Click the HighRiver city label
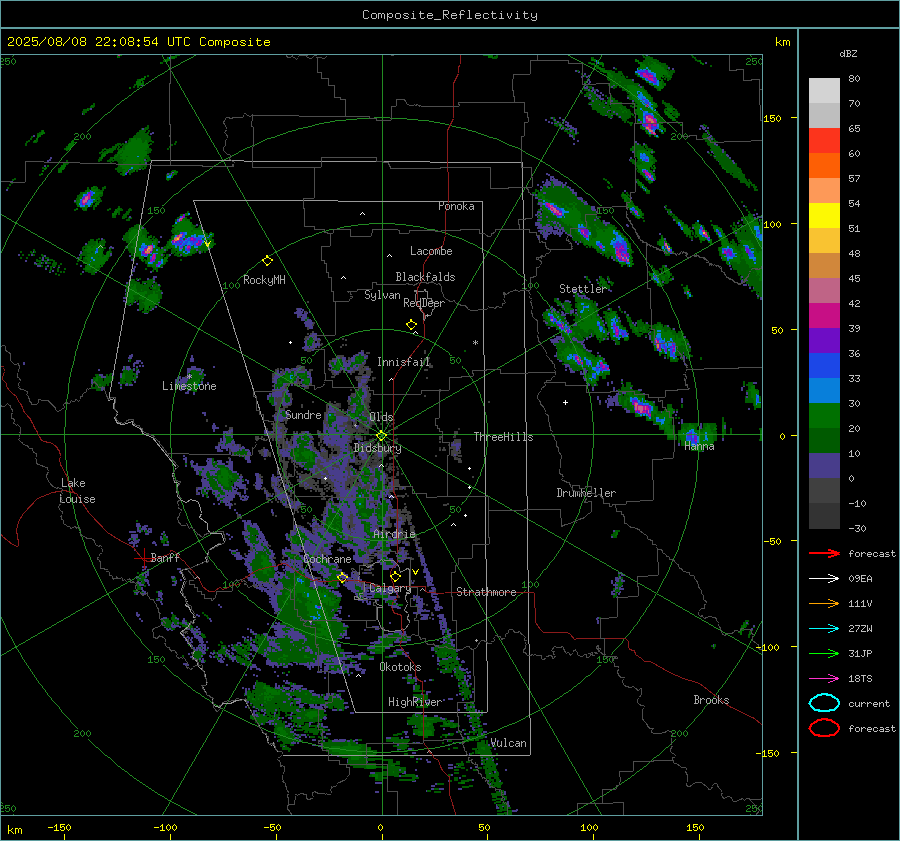This screenshot has width=900, height=841. [x=415, y=703]
